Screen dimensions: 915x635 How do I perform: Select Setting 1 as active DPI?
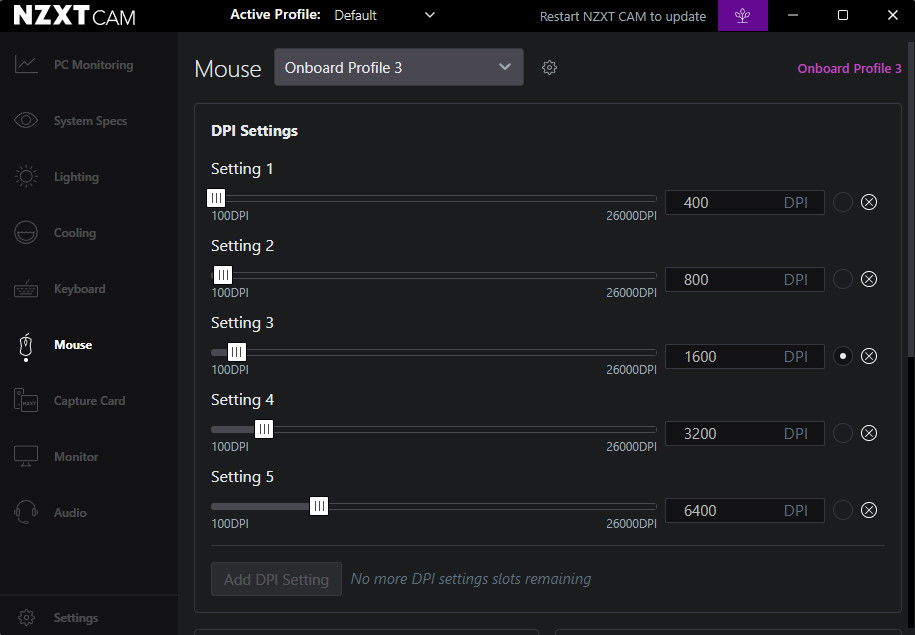[843, 202]
